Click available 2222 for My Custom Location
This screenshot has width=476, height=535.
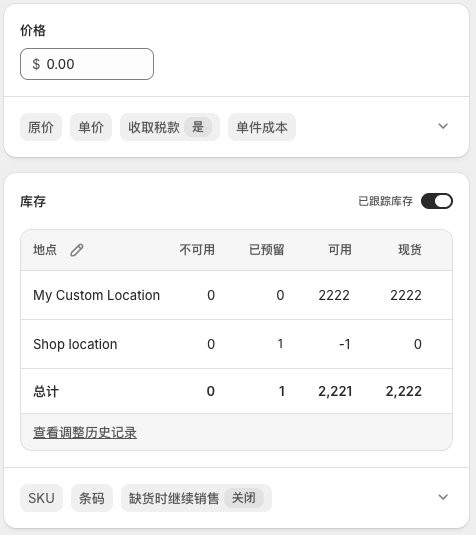point(334,295)
